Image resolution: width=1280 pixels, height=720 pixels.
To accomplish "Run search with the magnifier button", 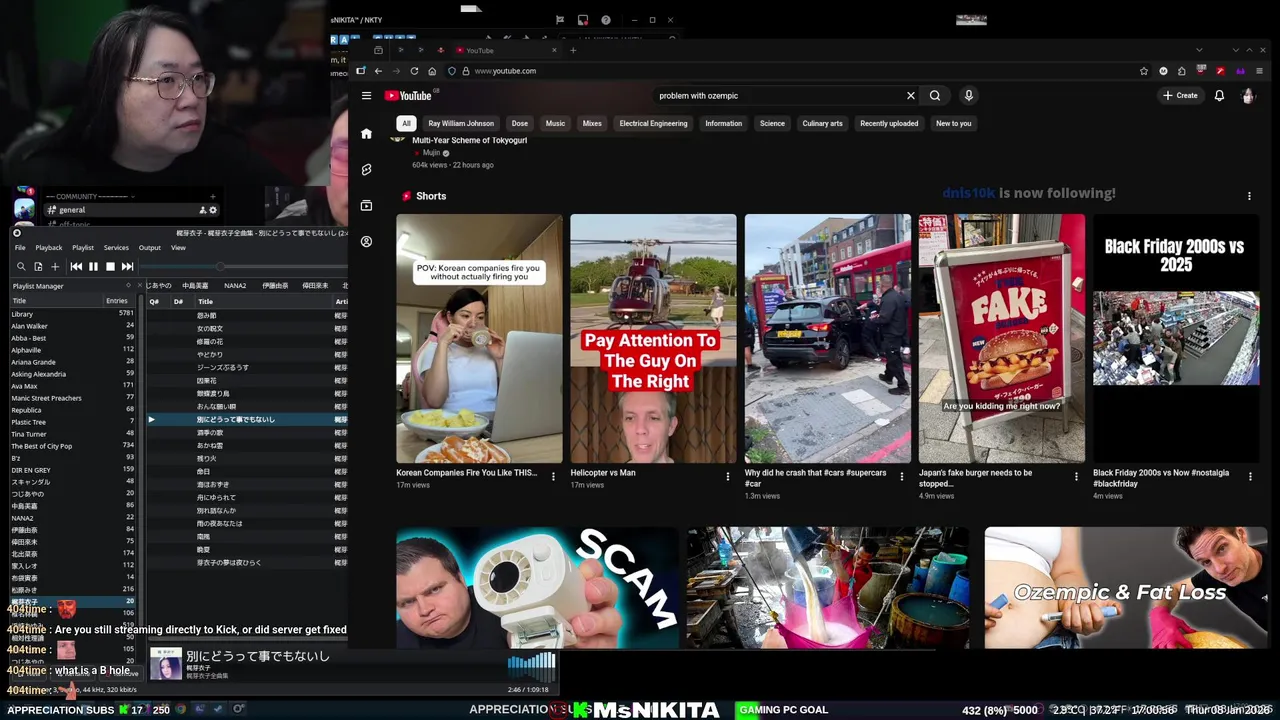I will pyautogui.click(x=935, y=96).
